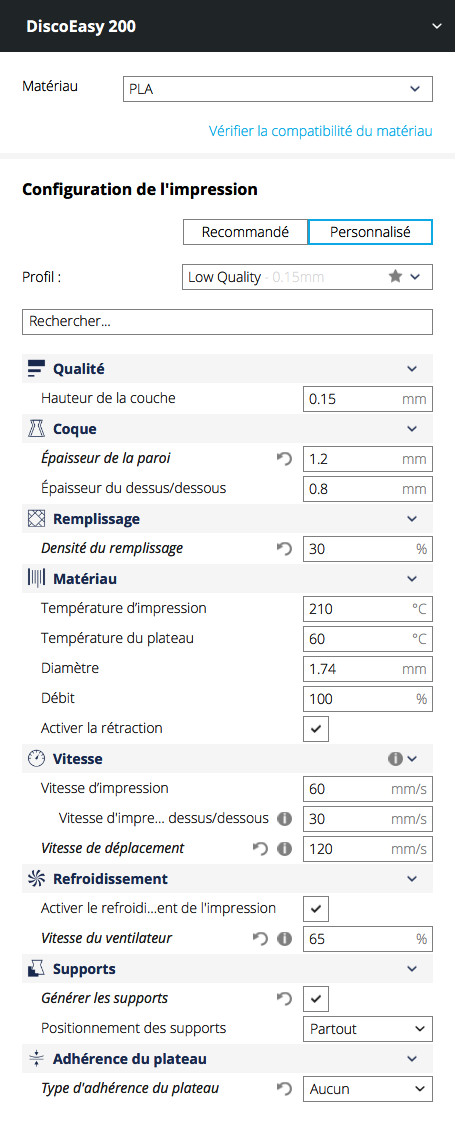This screenshot has width=455, height=1125.
Task: Click the Rechercher search field
Action: pyautogui.click(x=228, y=322)
